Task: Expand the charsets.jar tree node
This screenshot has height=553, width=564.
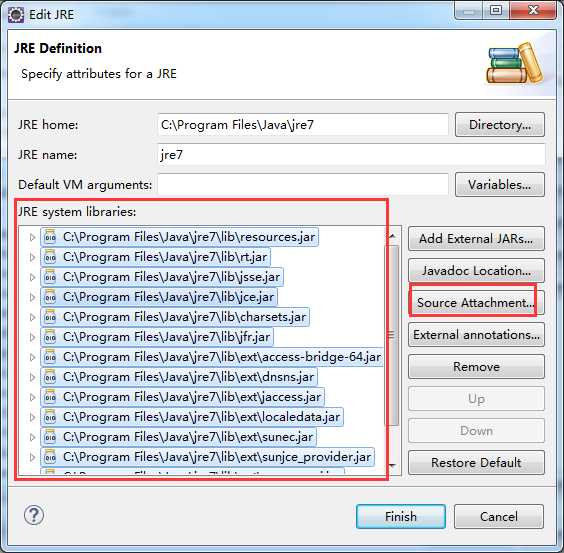Action: [x=32, y=317]
